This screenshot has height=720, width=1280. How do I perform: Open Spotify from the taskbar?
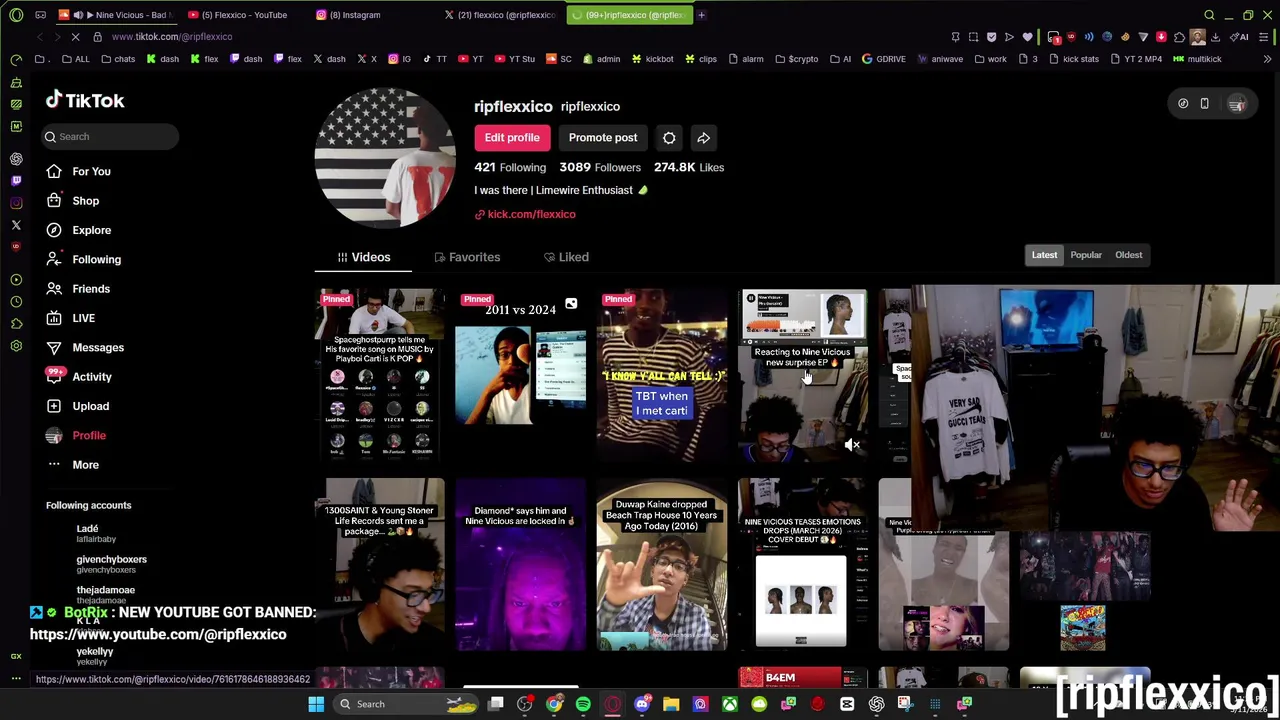pyautogui.click(x=583, y=704)
